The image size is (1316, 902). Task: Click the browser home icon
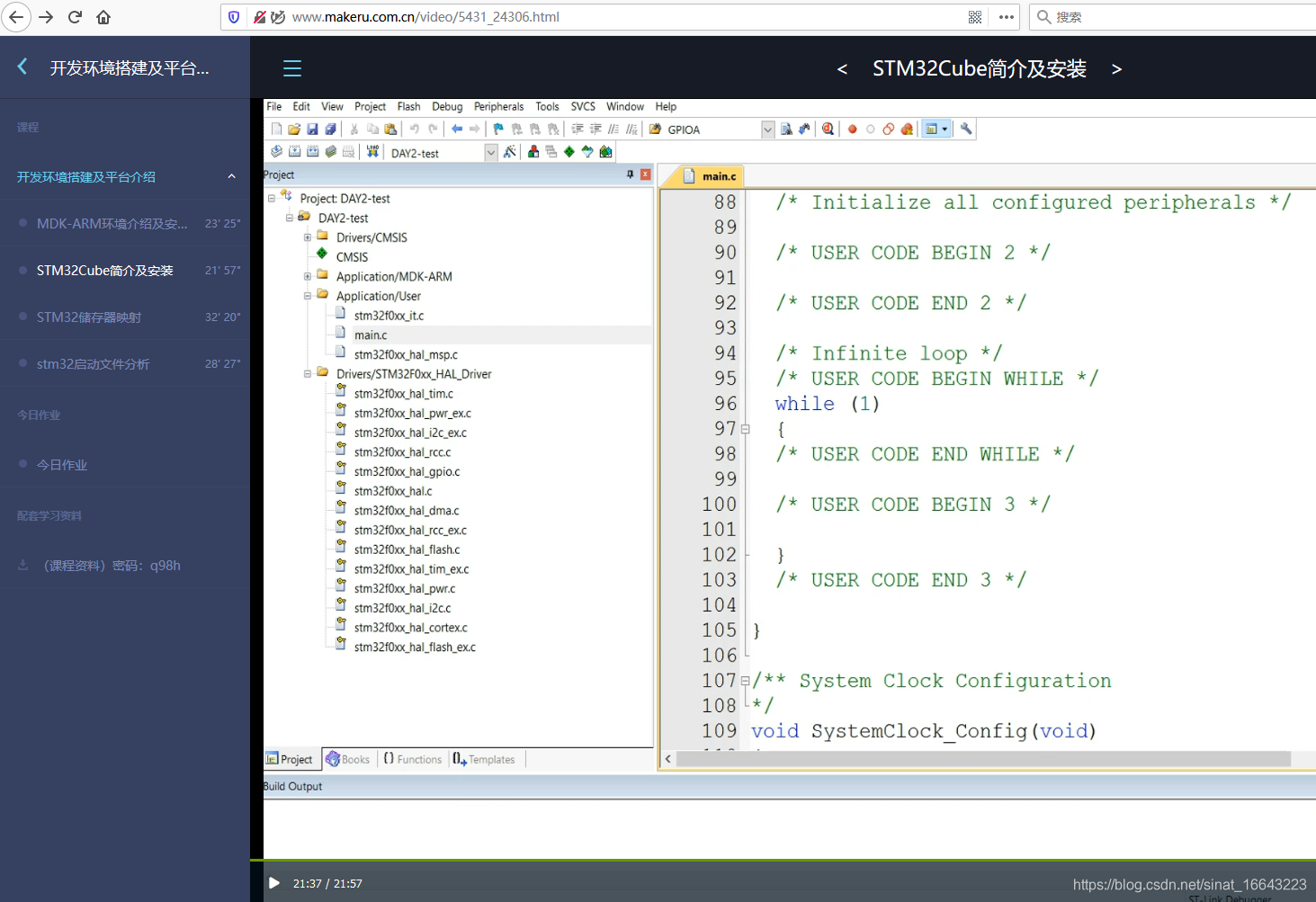pyautogui.click(x=103, y=17)
